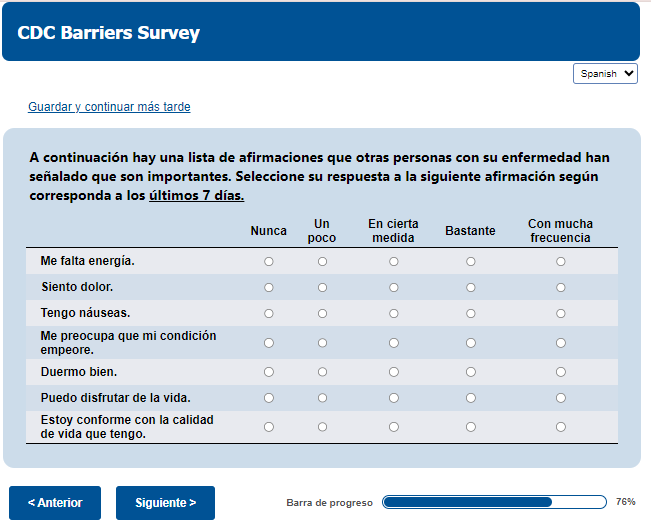
Task: Pick 'En cierta medida' for 'Puedo disfrutar de la vida'
Action: 394,398
